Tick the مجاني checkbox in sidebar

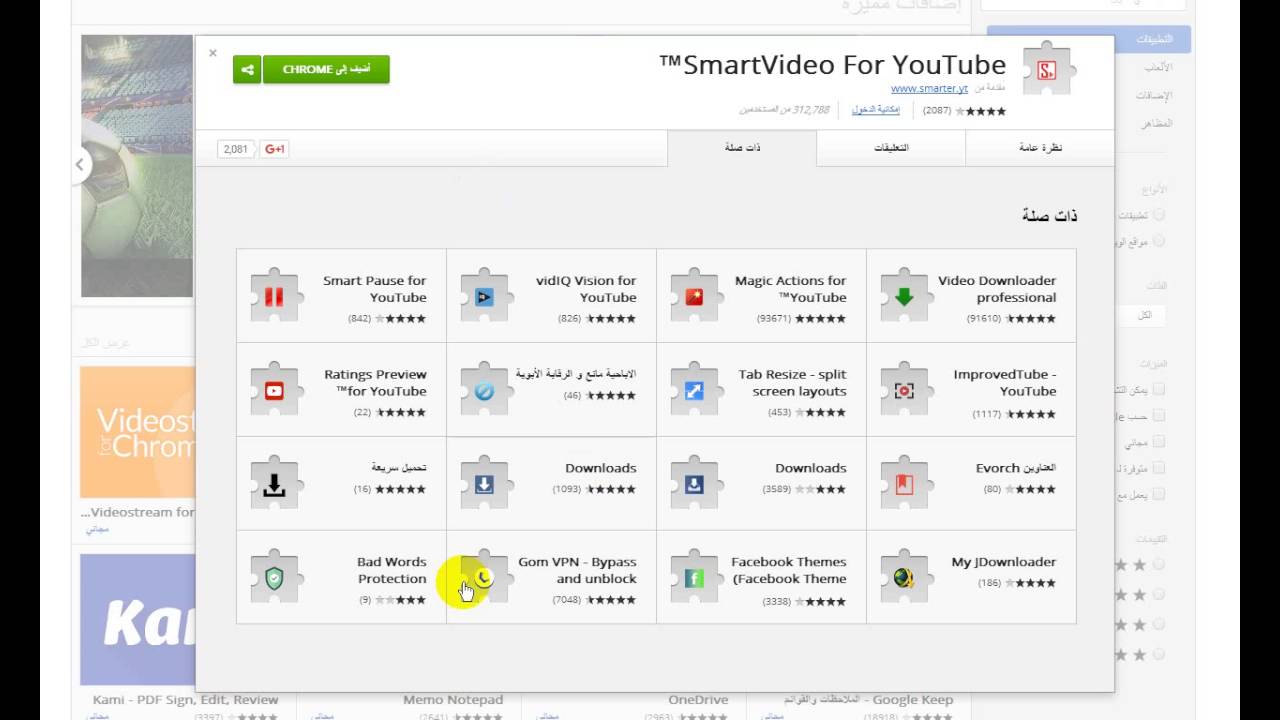point(1159,442)
